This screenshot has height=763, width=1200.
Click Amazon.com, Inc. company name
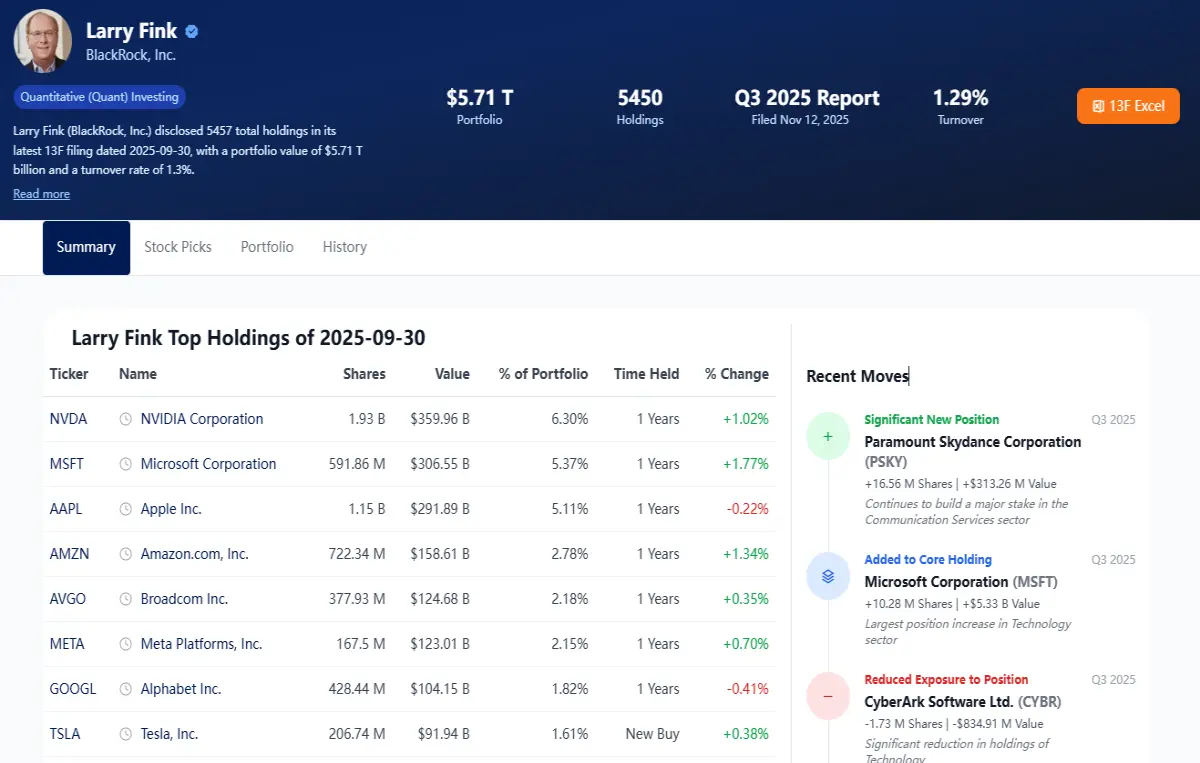pos(194,554)
